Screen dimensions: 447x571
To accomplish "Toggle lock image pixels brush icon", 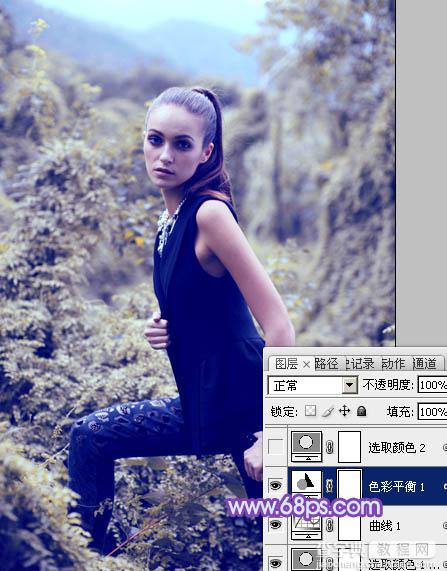I will (x=328, y=411).
